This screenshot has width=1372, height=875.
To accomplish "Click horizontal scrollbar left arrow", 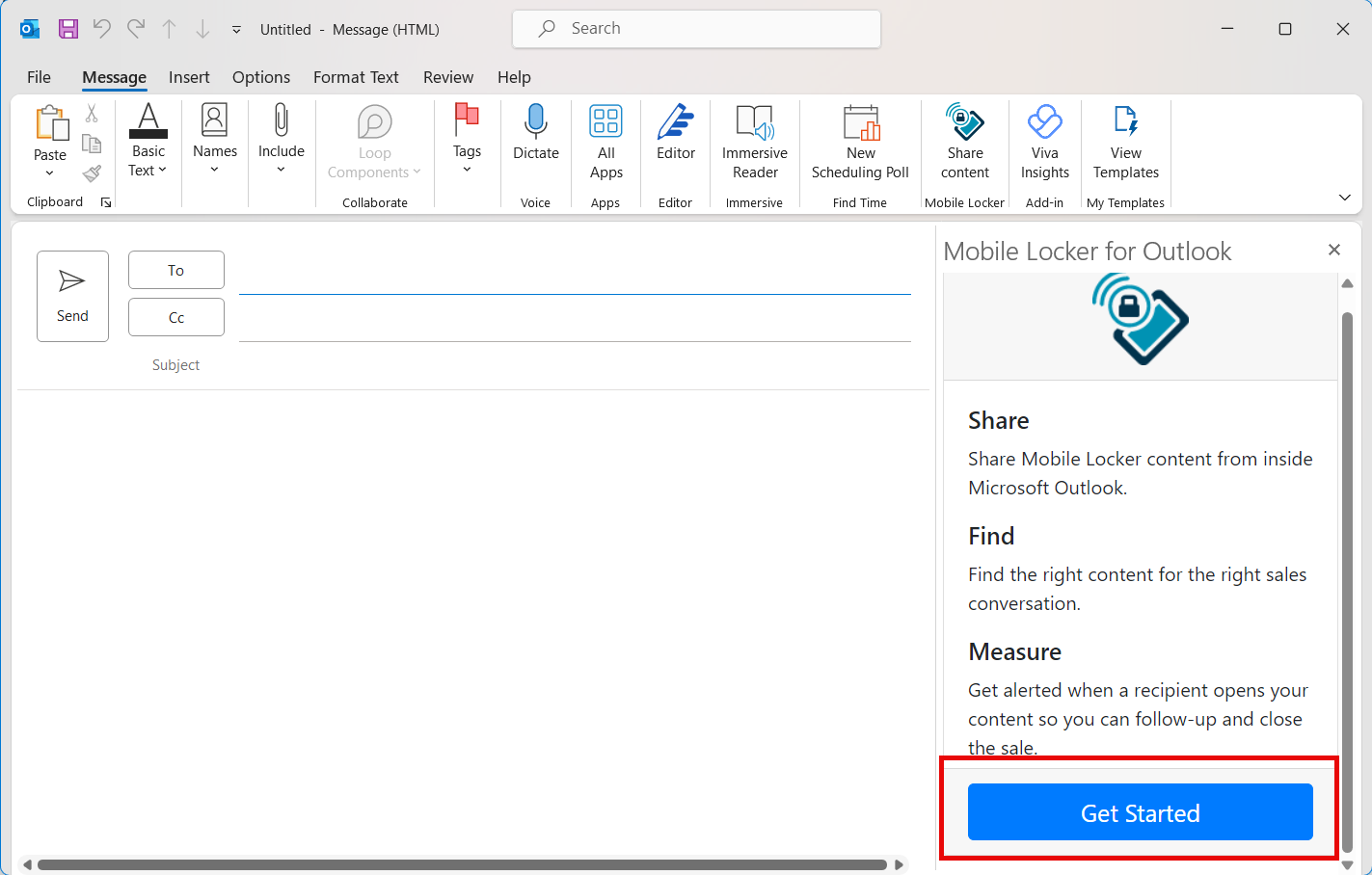I will point(27,864).
